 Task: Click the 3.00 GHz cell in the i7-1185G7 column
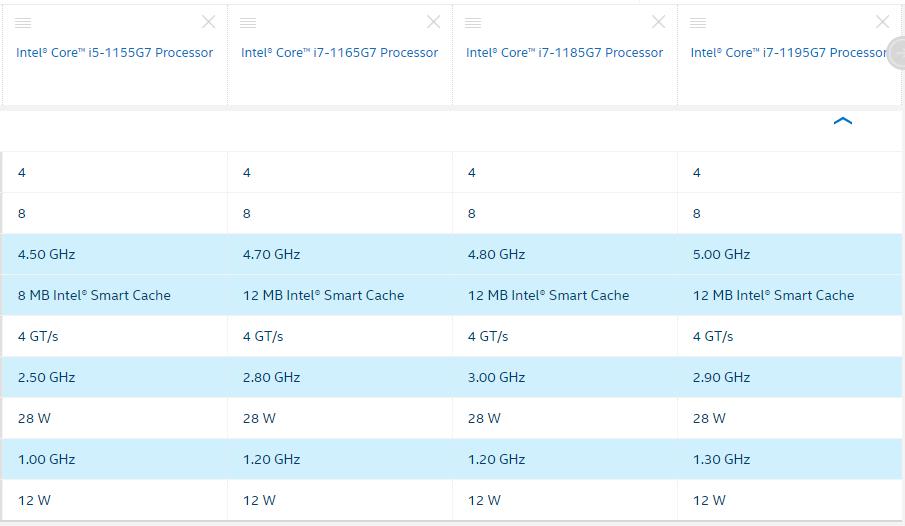click(x=565, y=377)
